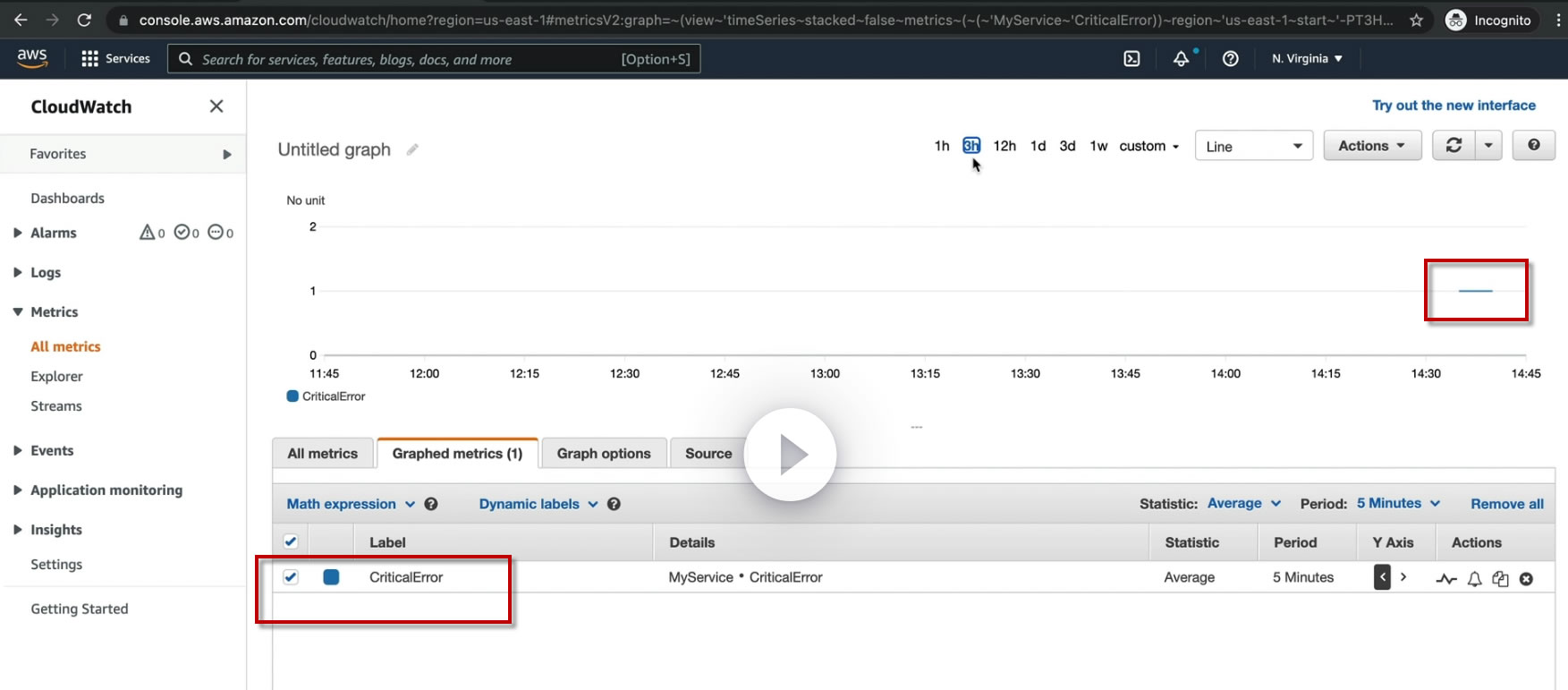Switch to the Source tab
This screenshot has height=690, width=1568.
708,454
